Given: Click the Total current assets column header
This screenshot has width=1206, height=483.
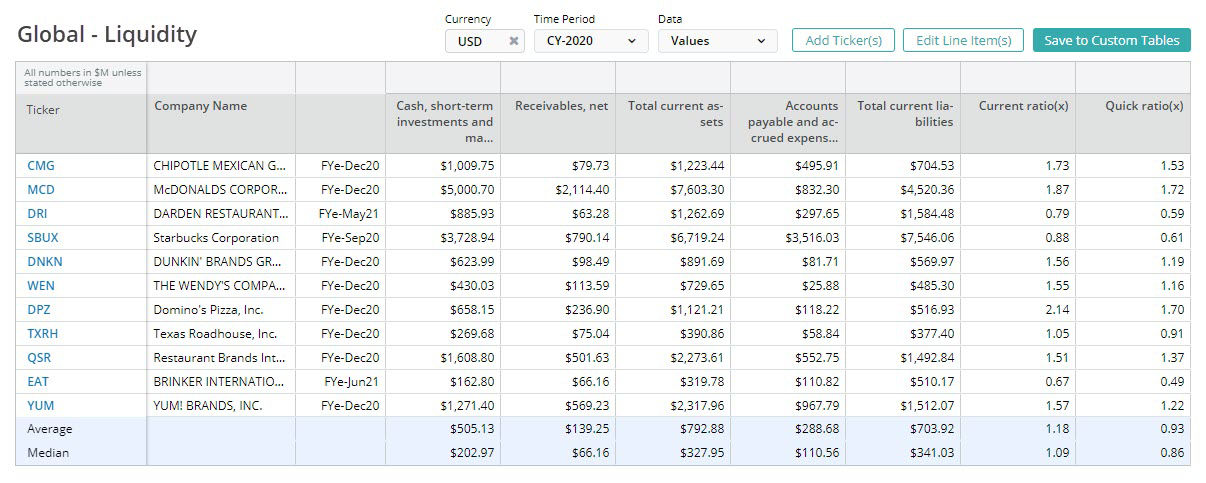Looking at the screenshot, I should pos(673,122).
